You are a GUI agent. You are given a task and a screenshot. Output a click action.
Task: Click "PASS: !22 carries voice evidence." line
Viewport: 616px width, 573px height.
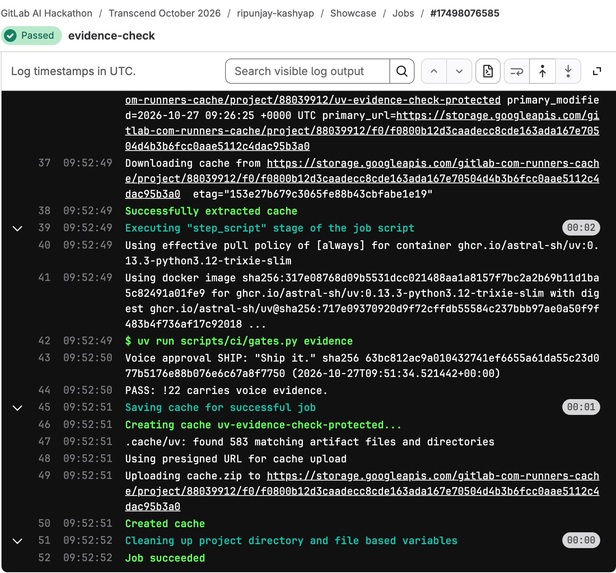[x=226, y=390]
